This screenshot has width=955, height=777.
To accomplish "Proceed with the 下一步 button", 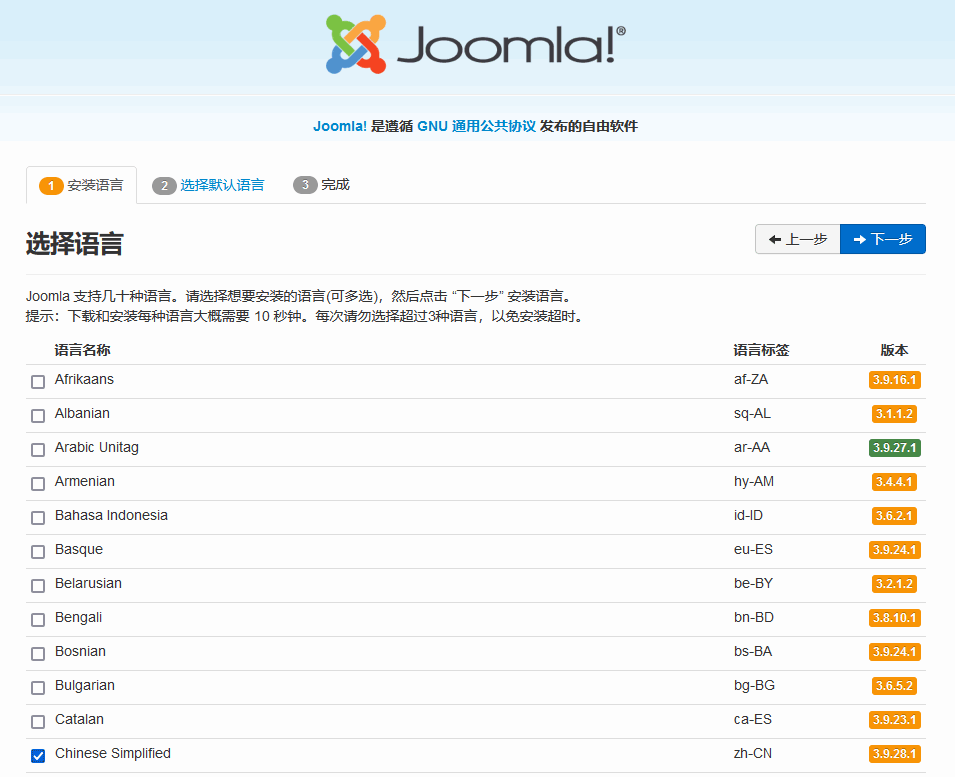I will click(x=883, y=239).
